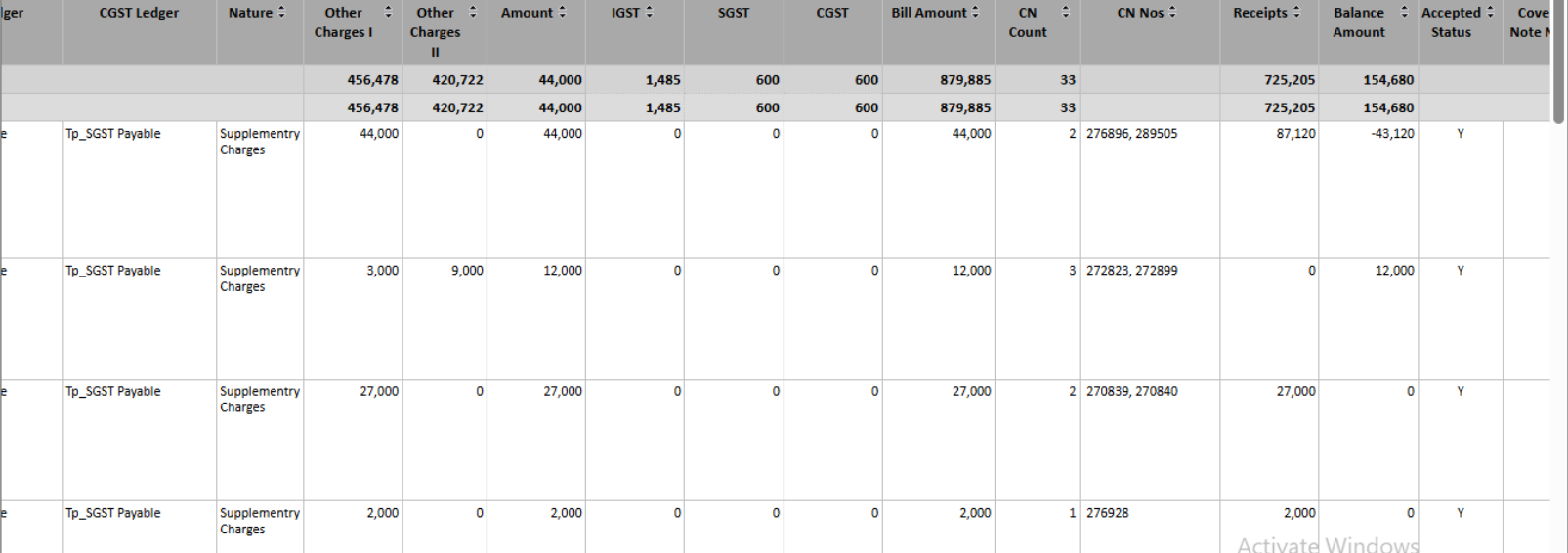This screenshot has height=553, width=1568.
Task: Click the Receipts cell showing 87,120
Action: 1295,134
